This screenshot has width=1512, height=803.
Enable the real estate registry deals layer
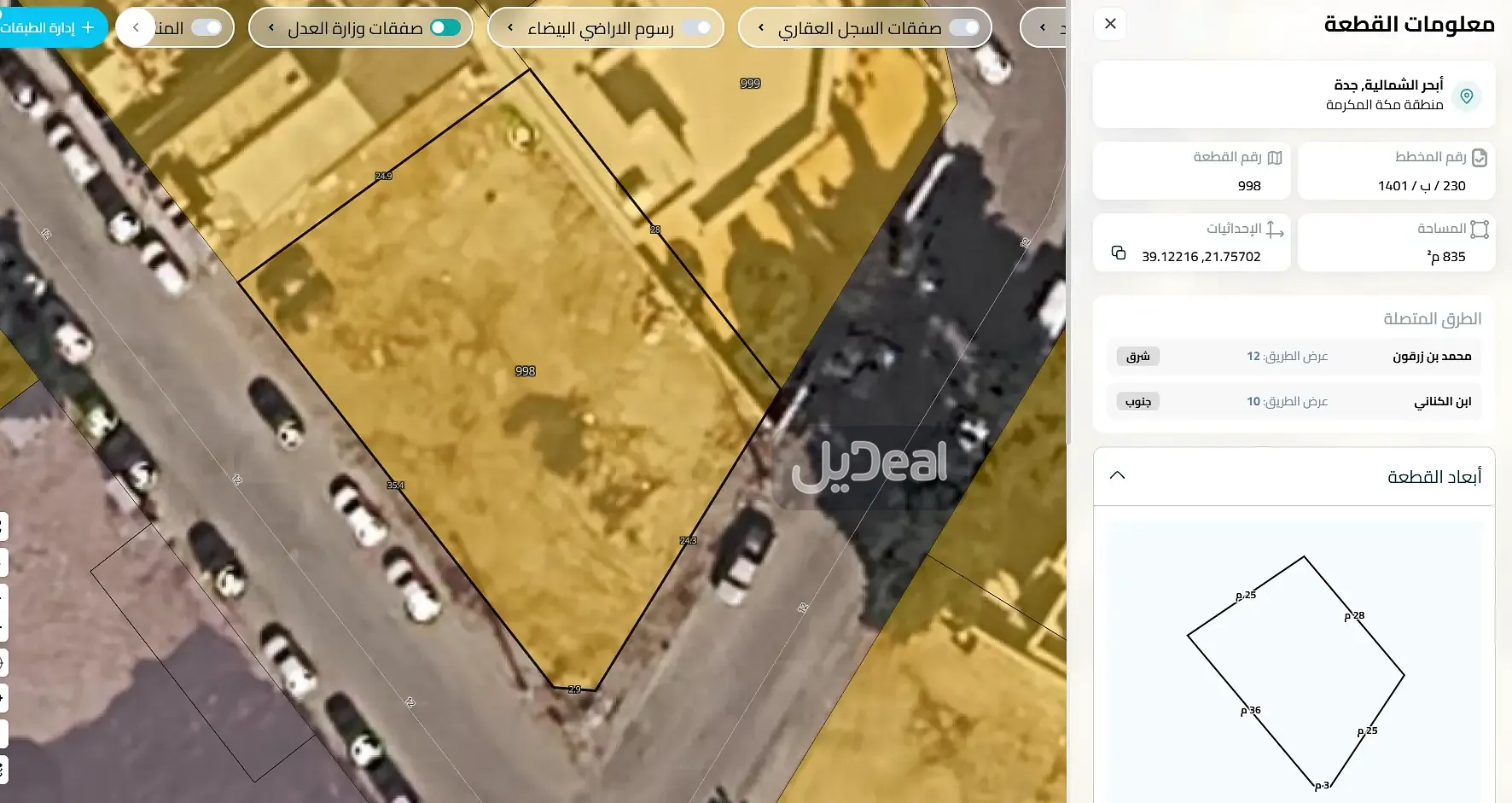coord(963,28)
